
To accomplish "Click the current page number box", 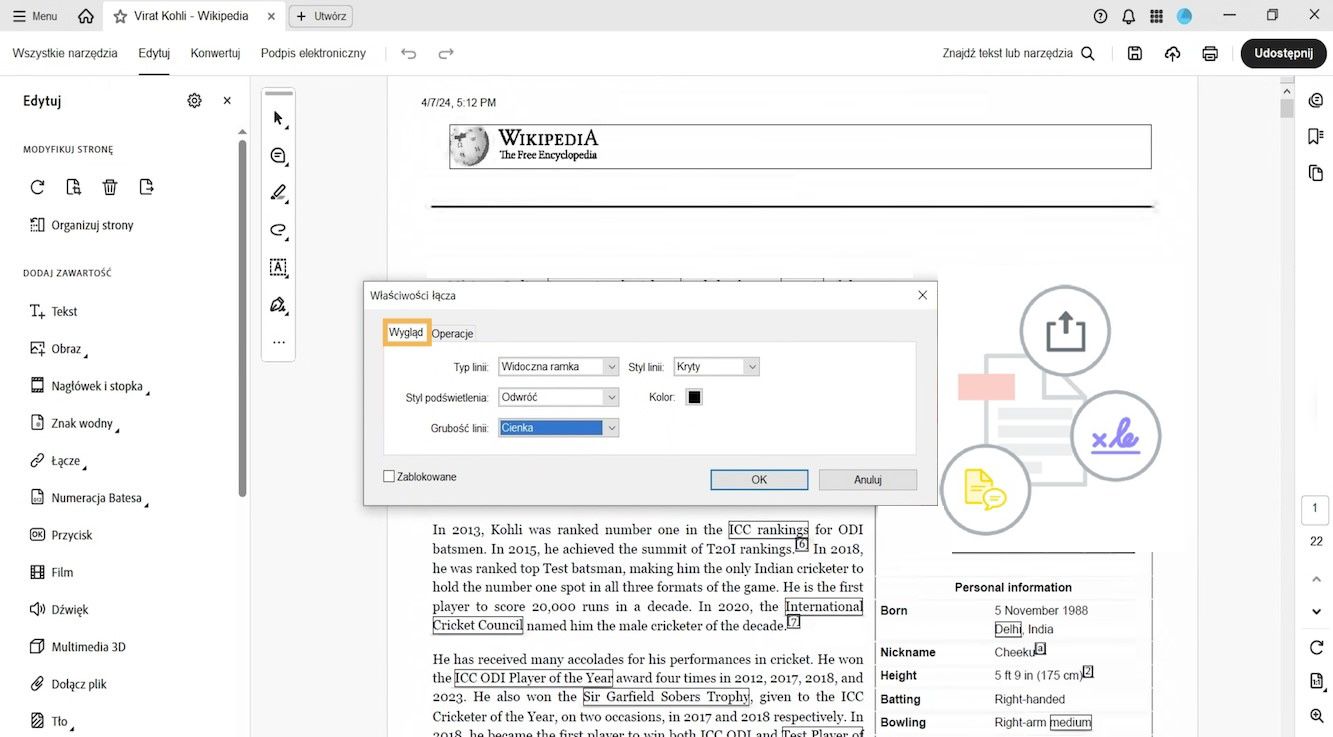I will tap(1316, 508).
